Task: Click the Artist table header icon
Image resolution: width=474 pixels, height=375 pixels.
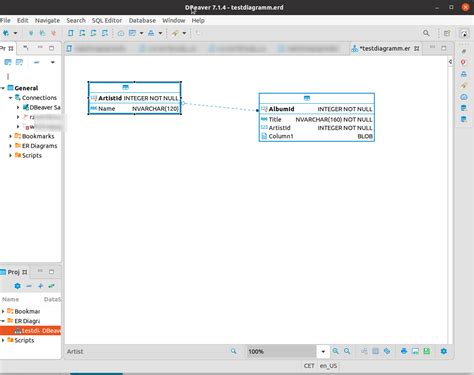Action: (x=125, y=87)
